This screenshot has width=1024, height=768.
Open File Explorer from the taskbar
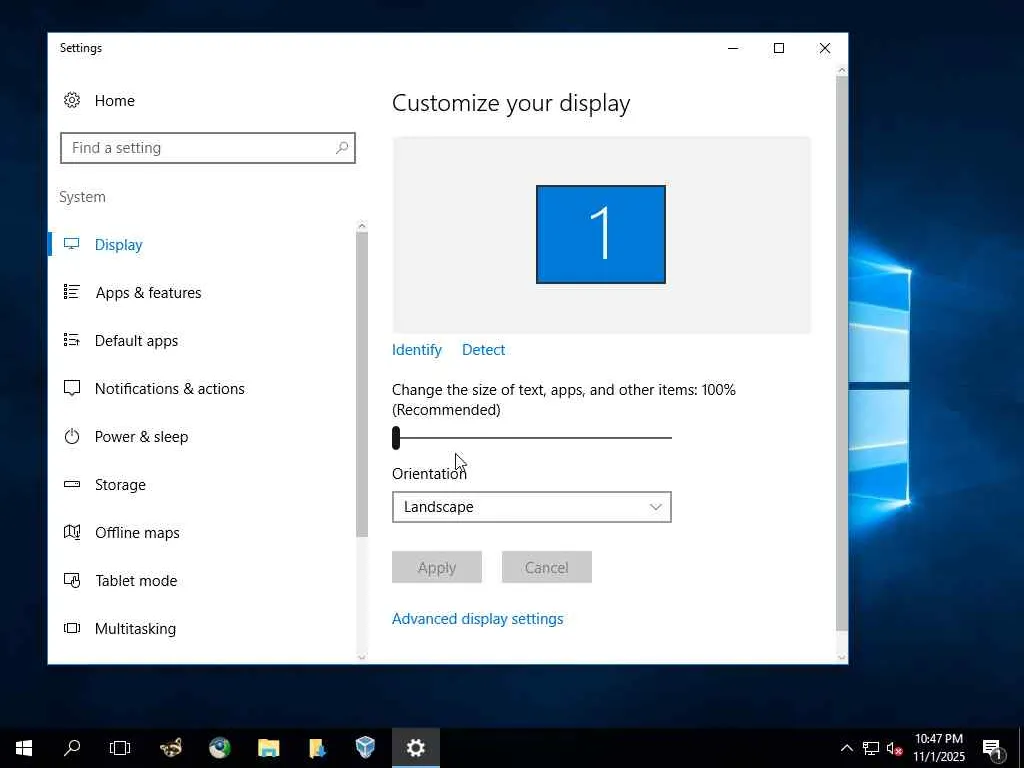point(268,748)
